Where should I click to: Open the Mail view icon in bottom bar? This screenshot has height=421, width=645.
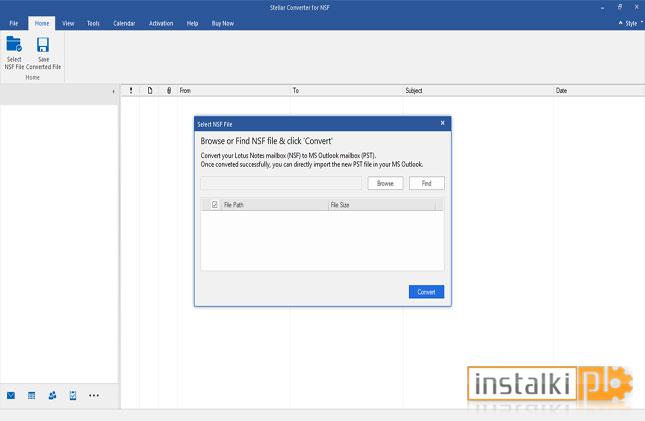[x=11, y=395]
